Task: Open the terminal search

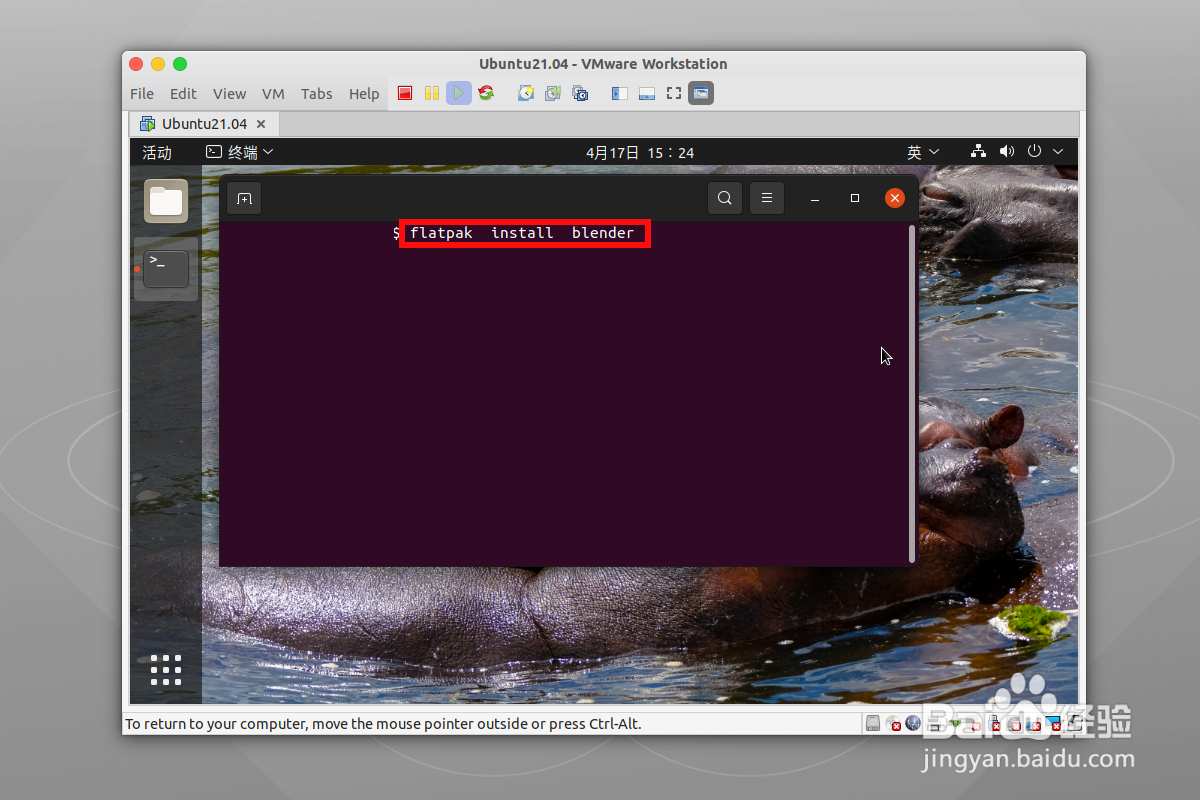Action: (724, 197)
